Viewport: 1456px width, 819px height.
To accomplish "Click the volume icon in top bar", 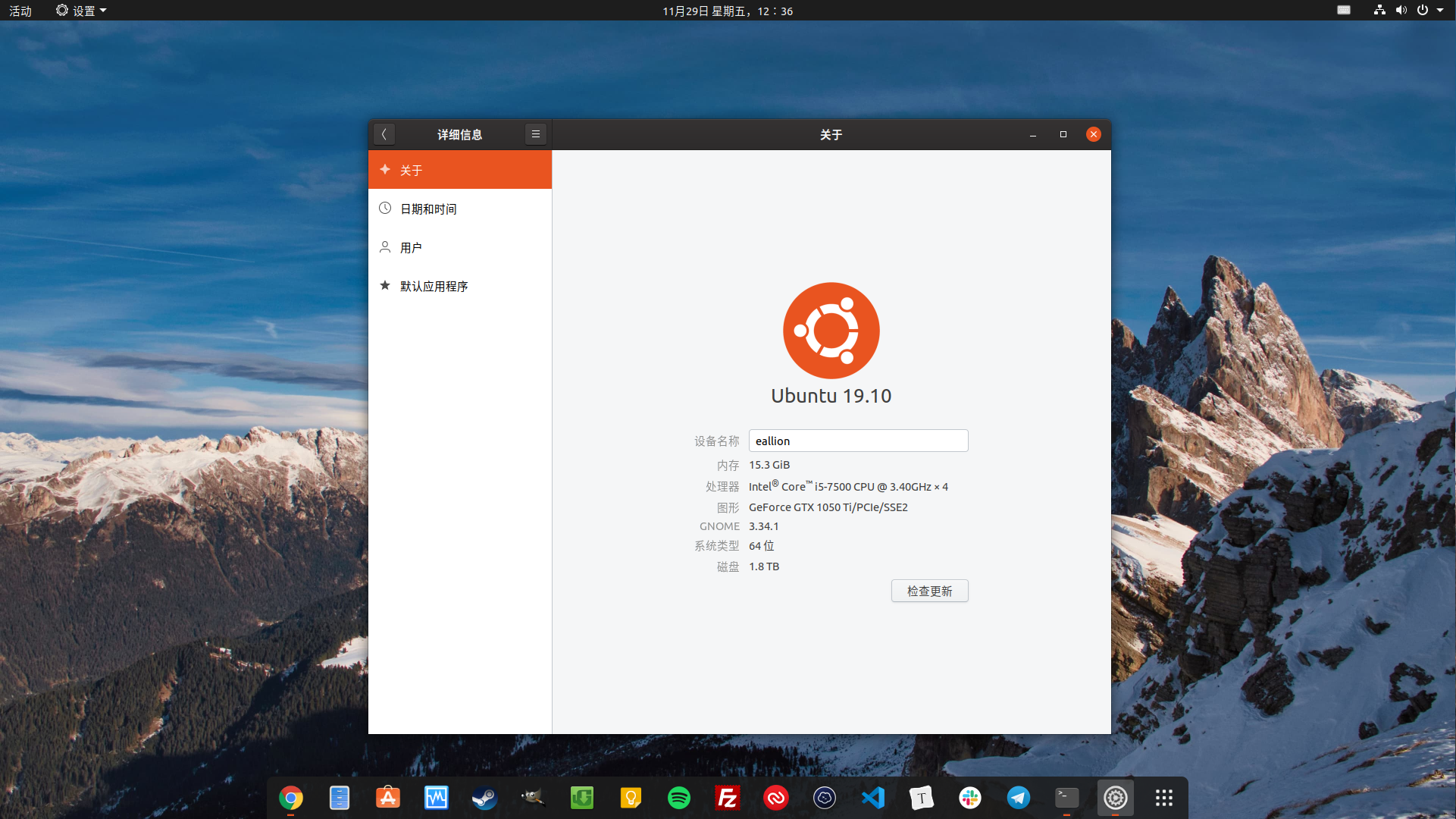I will point(1401,11).
